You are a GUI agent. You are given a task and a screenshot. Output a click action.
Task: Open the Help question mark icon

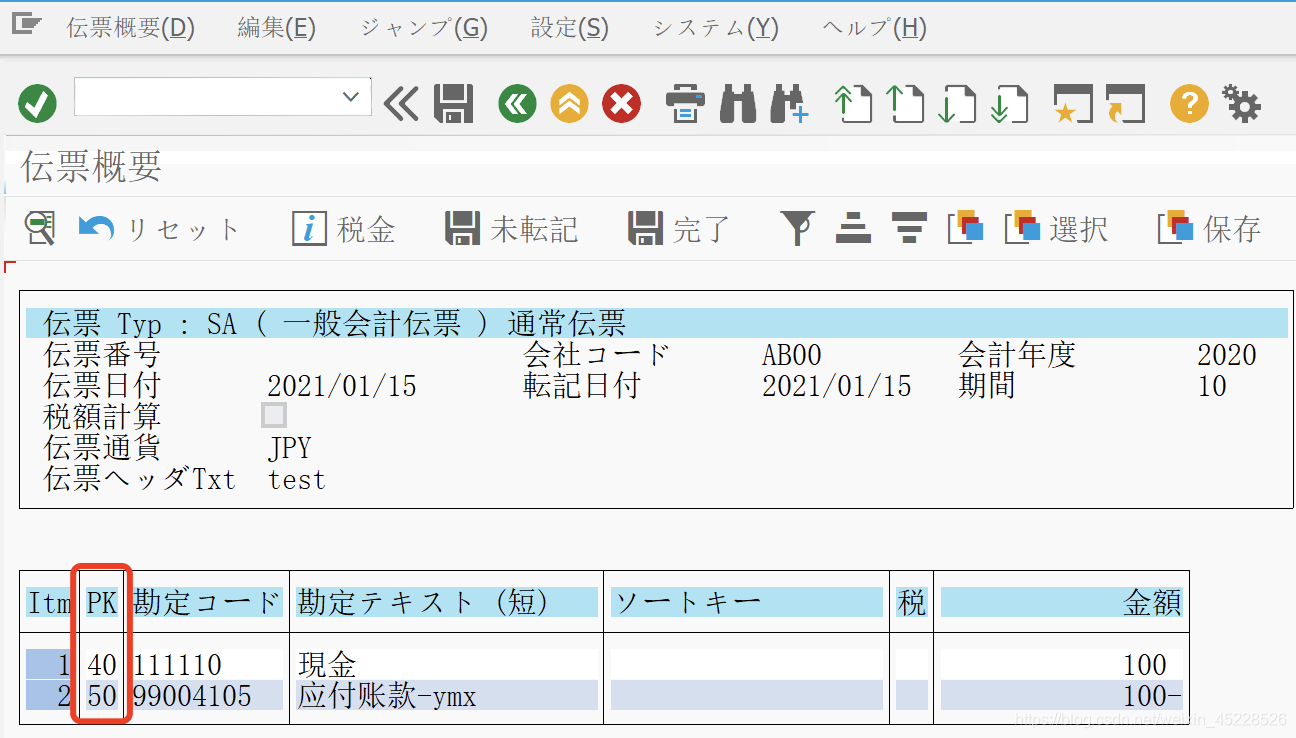pyautogui.click(x=1189, y=103)
